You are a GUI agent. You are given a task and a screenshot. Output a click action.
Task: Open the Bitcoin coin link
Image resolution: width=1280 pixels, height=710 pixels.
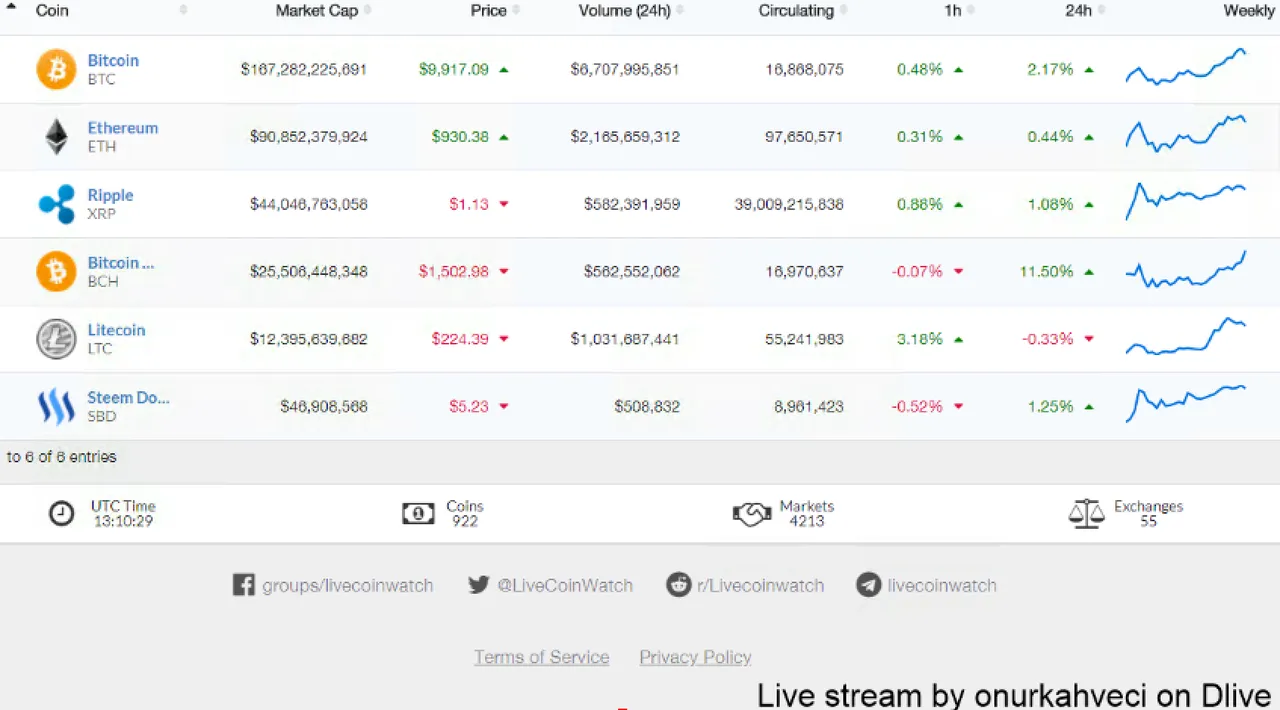pos(113,60)
